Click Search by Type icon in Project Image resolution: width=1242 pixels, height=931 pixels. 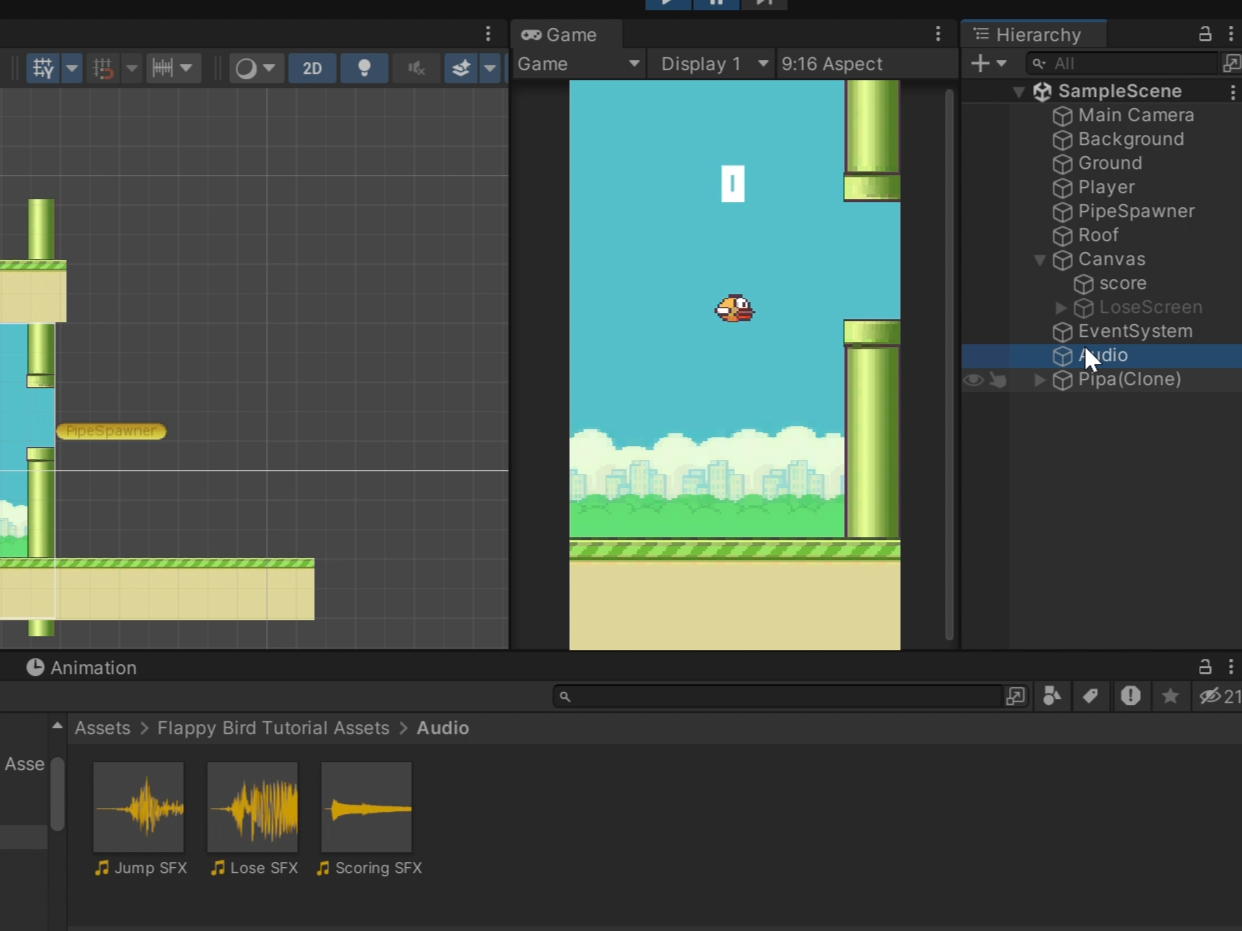click(1052, 696)
